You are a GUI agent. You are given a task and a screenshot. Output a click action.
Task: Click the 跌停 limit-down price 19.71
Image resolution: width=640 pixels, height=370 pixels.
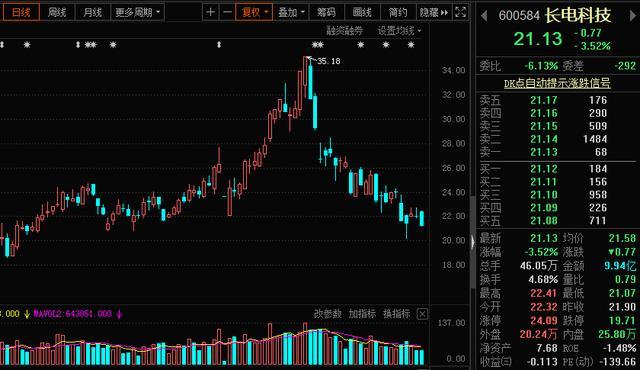tap(622, 320)
